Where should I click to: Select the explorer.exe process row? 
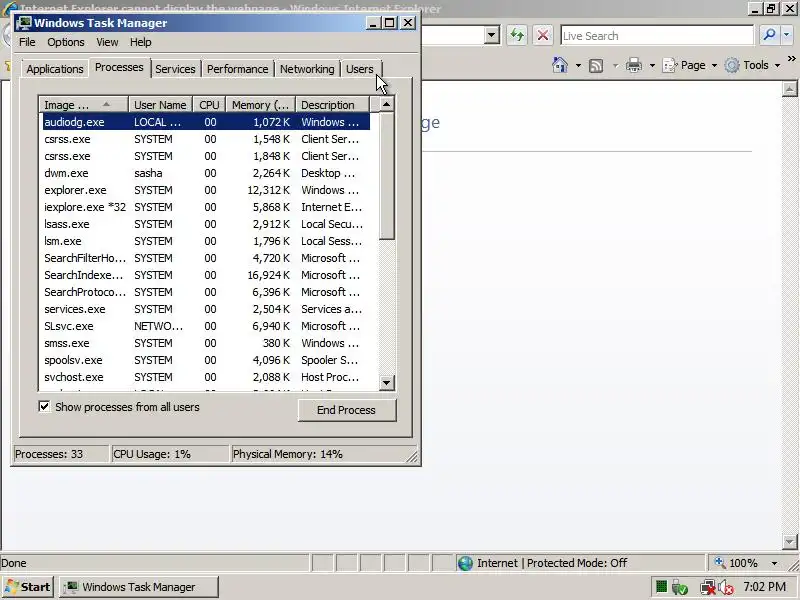click(x=206, y=190)
